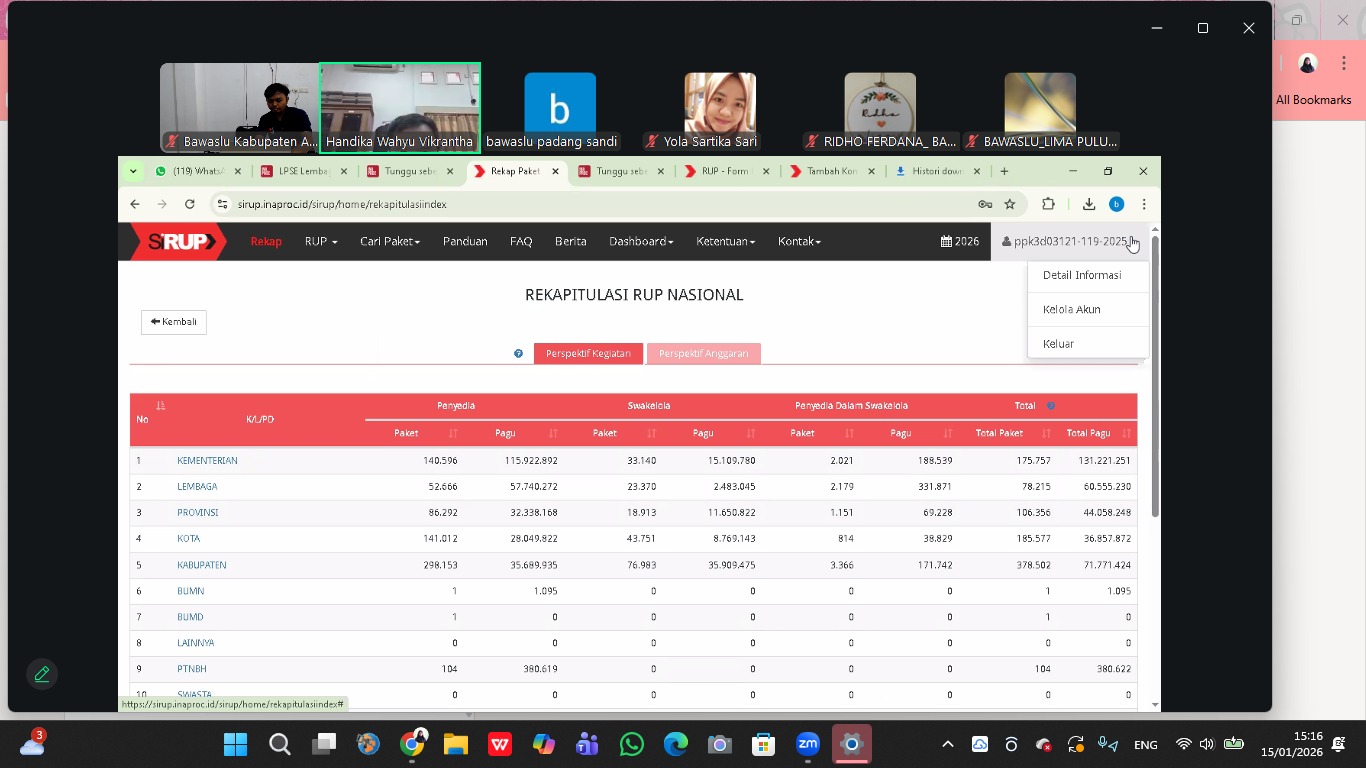1366x768 pixels.
Task: Expand the RUP dropdown menu
Action: 320,241
